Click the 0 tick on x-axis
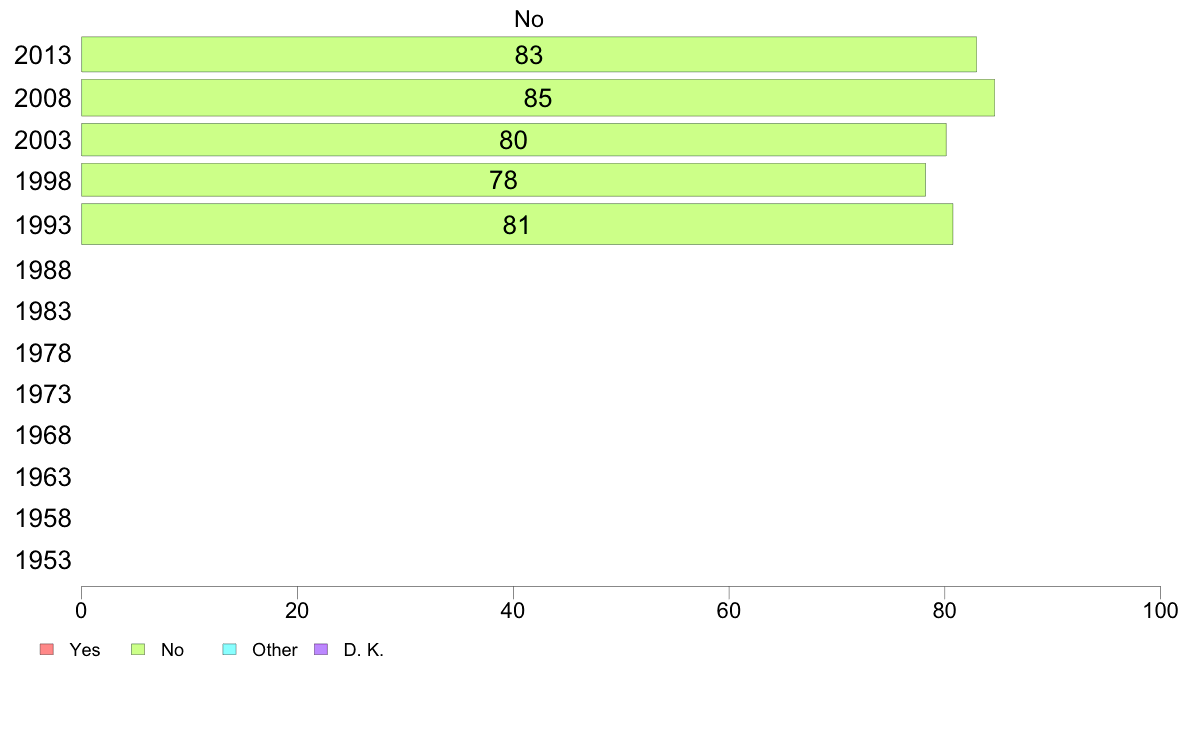1188x736 pixels. (x=81, y=611)
